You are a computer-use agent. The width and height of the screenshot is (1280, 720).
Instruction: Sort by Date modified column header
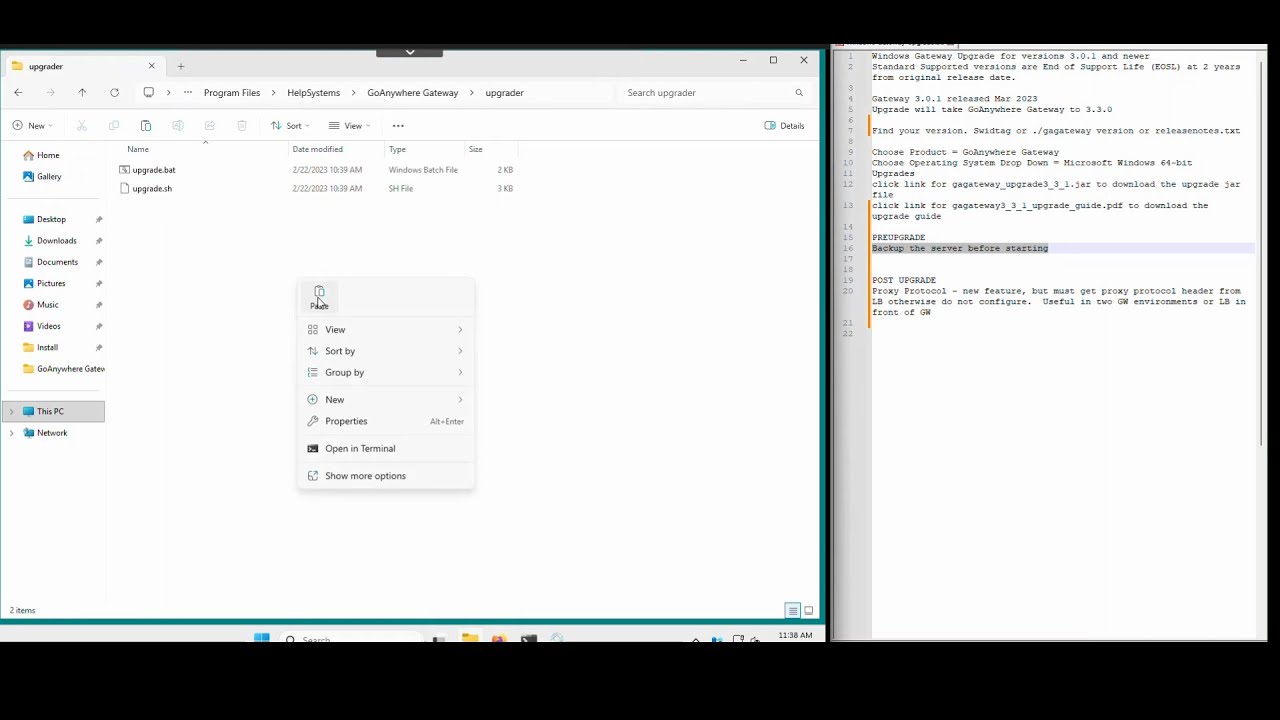point(317,150)
